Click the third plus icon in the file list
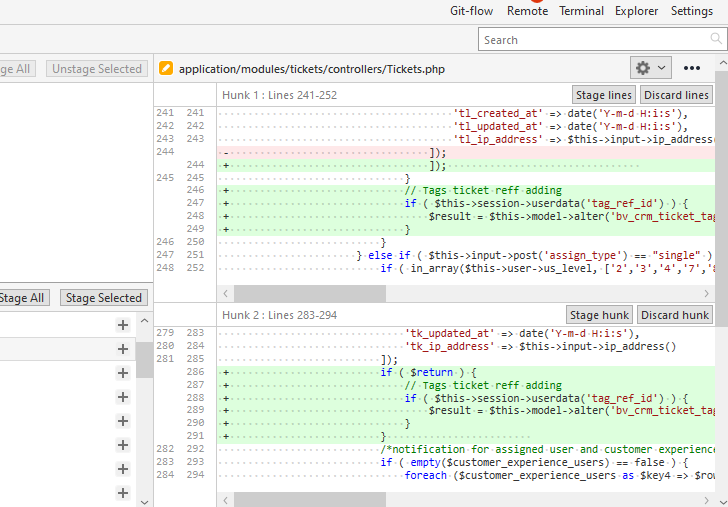The image size is (728, 507). coord(123,373)
